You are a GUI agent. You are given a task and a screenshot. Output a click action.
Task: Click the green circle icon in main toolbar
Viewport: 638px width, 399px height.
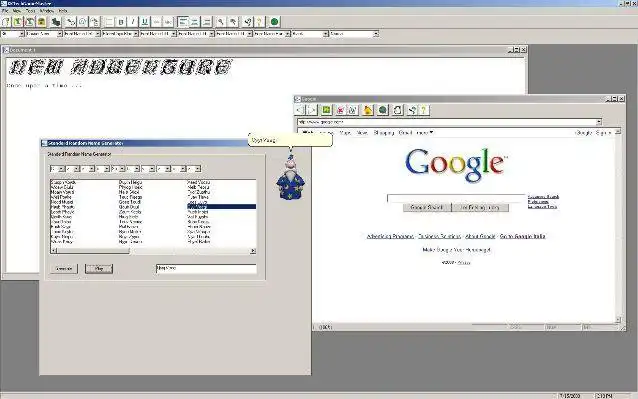275,22
